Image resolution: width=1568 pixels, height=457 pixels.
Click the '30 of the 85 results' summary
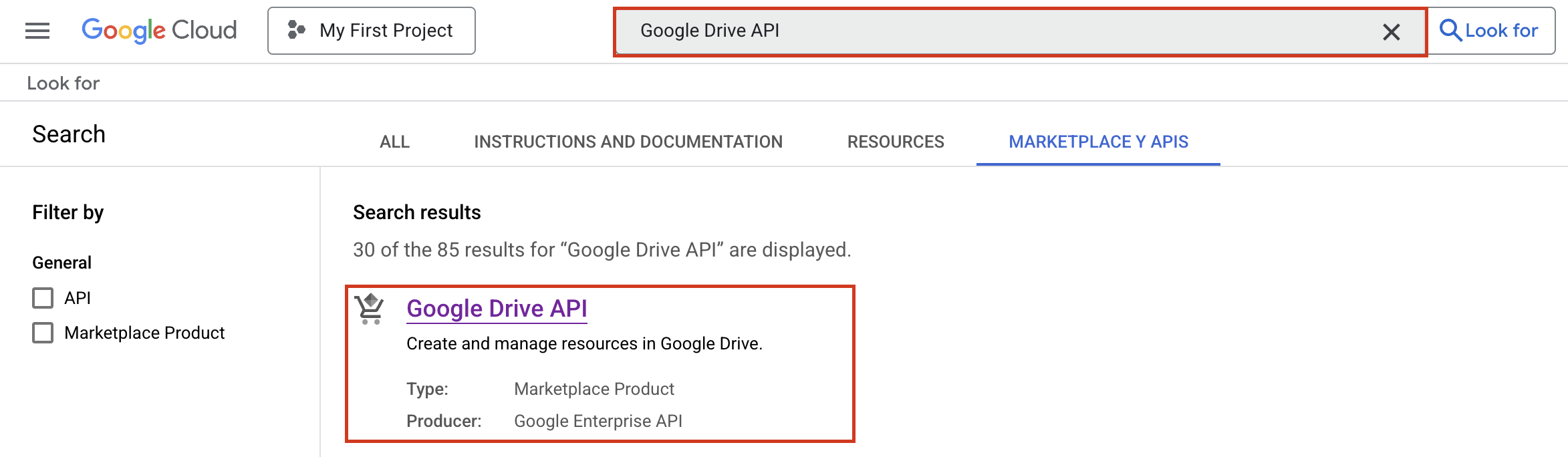pyautogui.click(x=602, y=250)
